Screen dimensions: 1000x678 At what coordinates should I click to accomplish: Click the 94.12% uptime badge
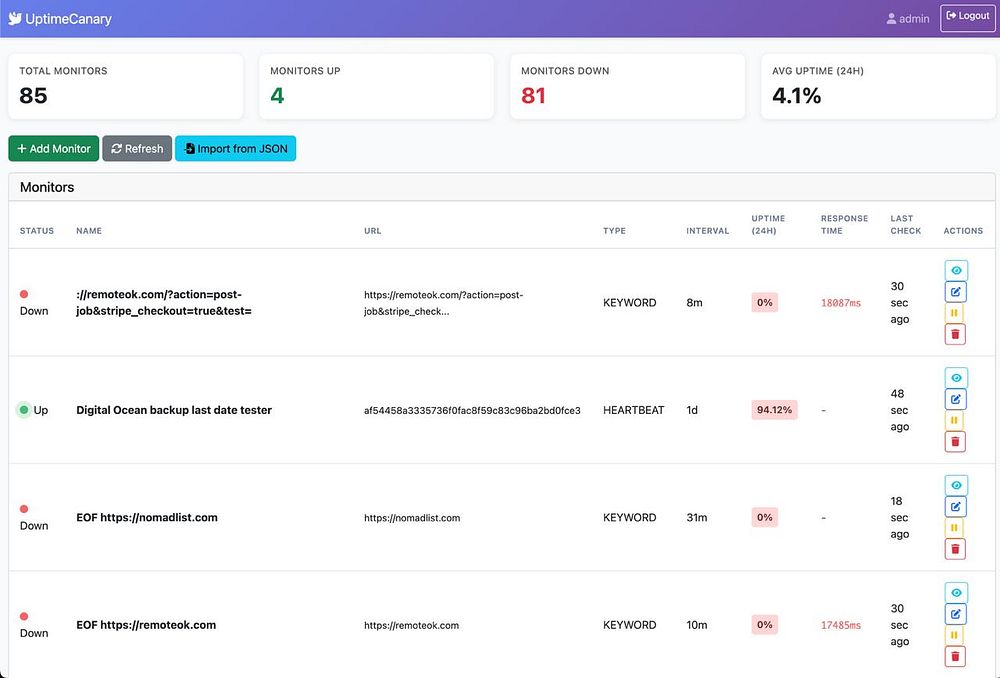774,409
